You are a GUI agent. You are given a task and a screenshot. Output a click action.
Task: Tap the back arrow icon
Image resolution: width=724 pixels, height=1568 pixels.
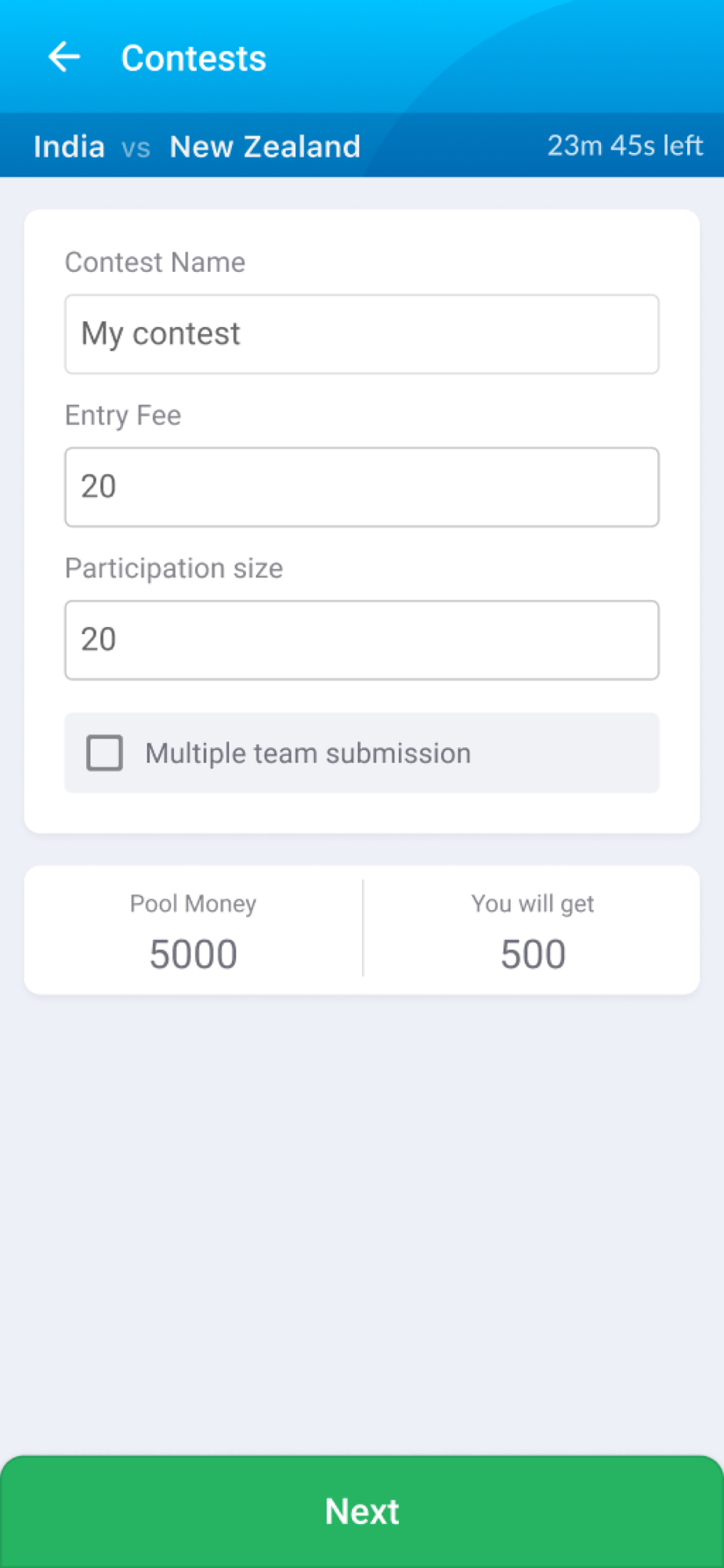point(64,57)
